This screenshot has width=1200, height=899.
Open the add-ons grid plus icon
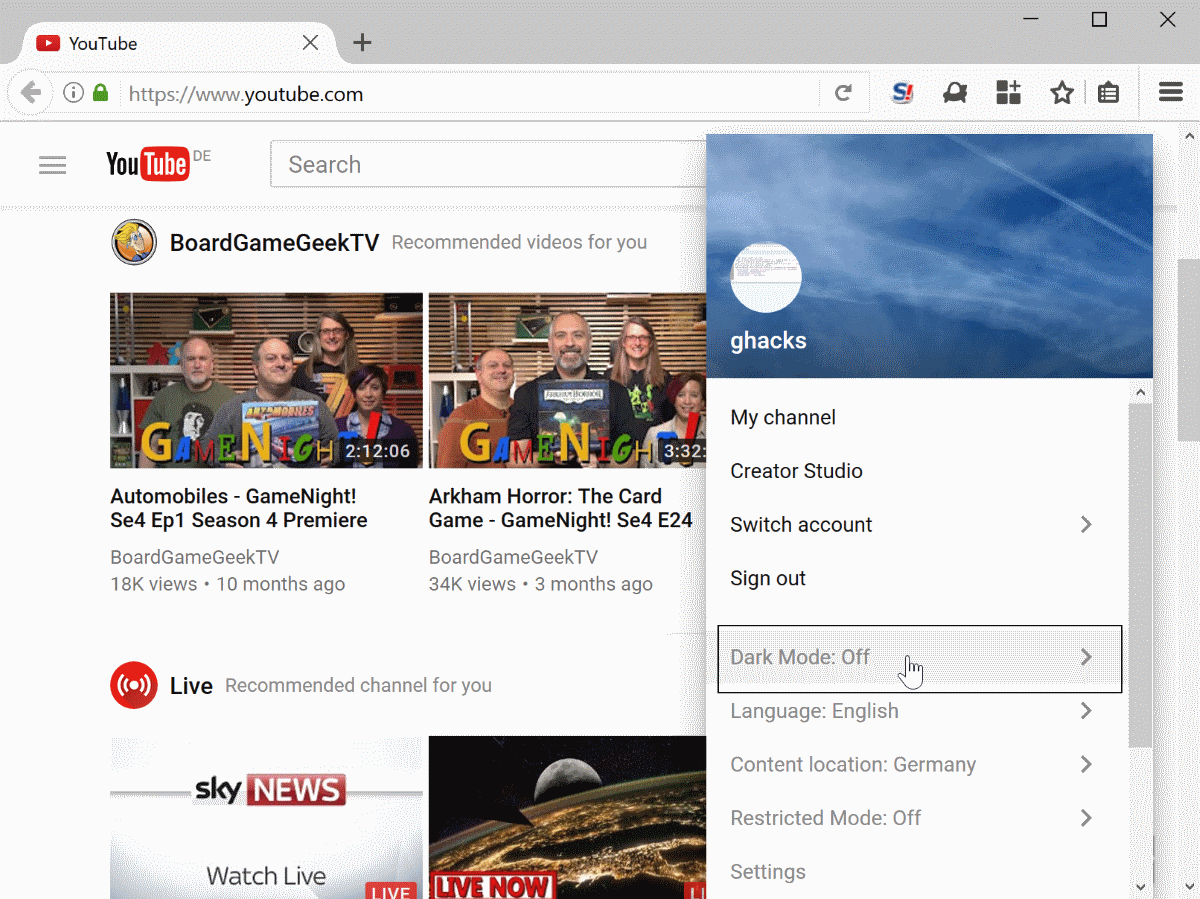click(x=1008, y=93)
